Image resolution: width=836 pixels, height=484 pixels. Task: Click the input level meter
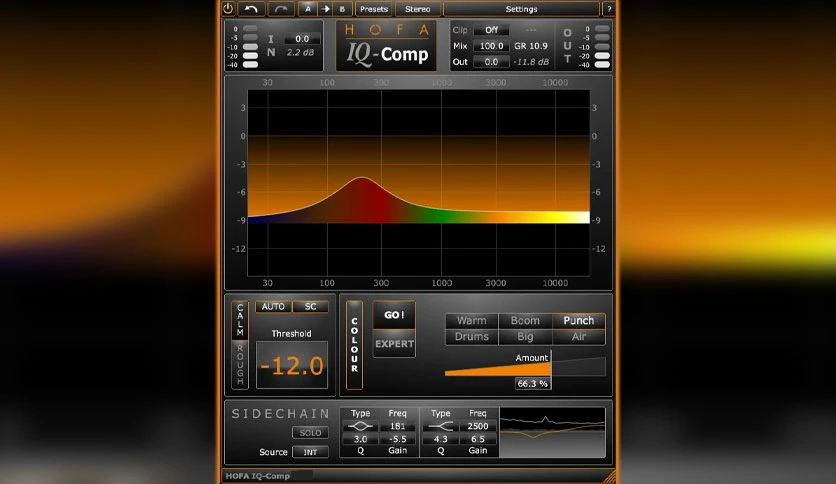[x=250, y=46]
